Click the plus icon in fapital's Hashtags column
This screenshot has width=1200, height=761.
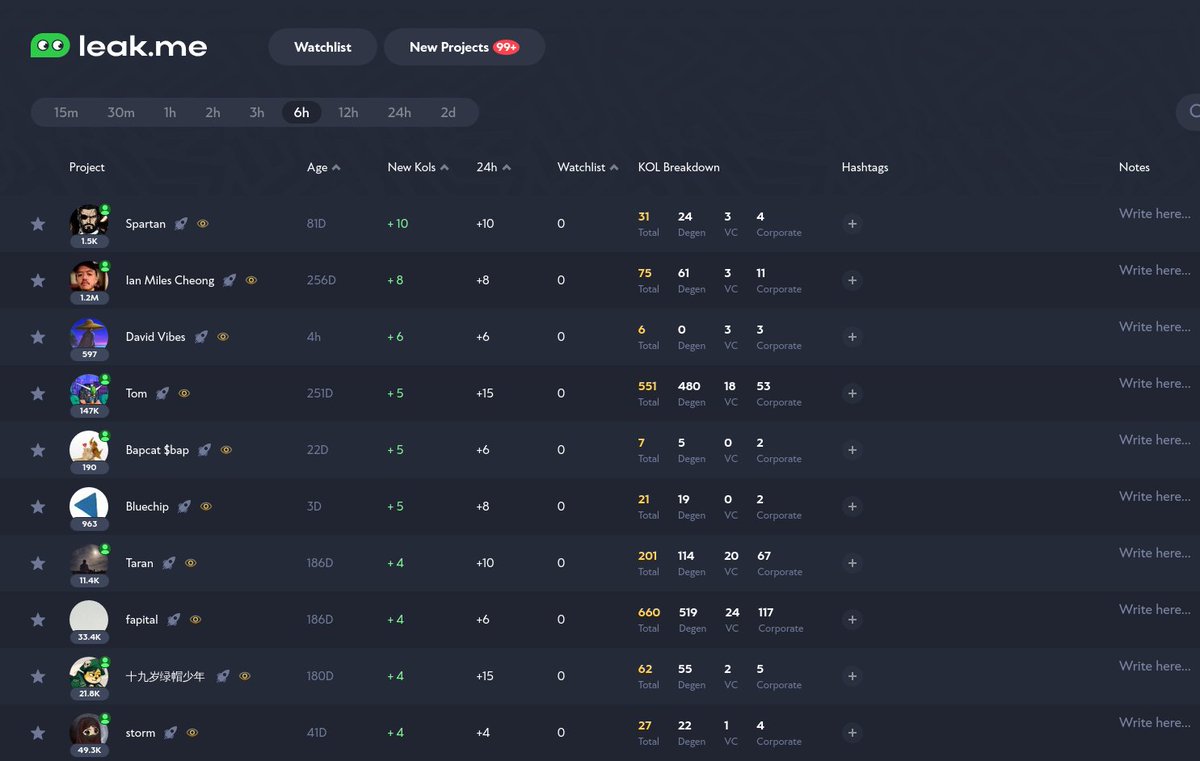852,620
